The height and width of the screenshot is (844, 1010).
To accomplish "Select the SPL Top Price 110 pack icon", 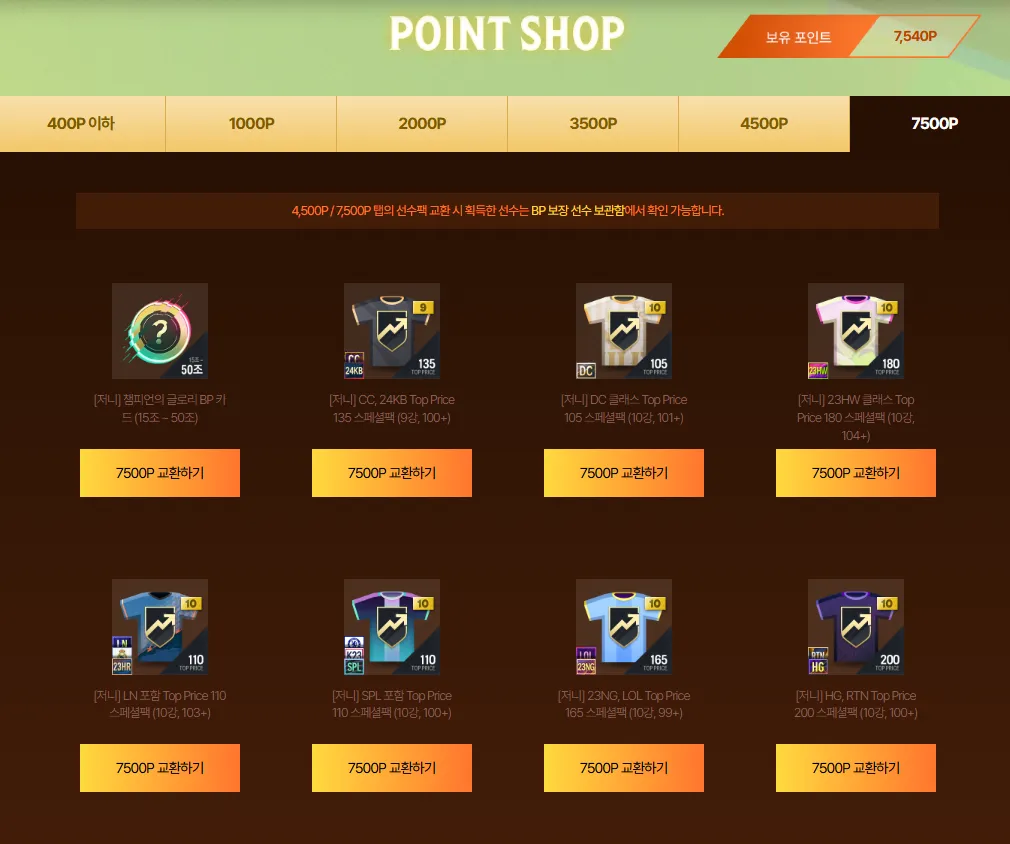I will tap(392, 627).
